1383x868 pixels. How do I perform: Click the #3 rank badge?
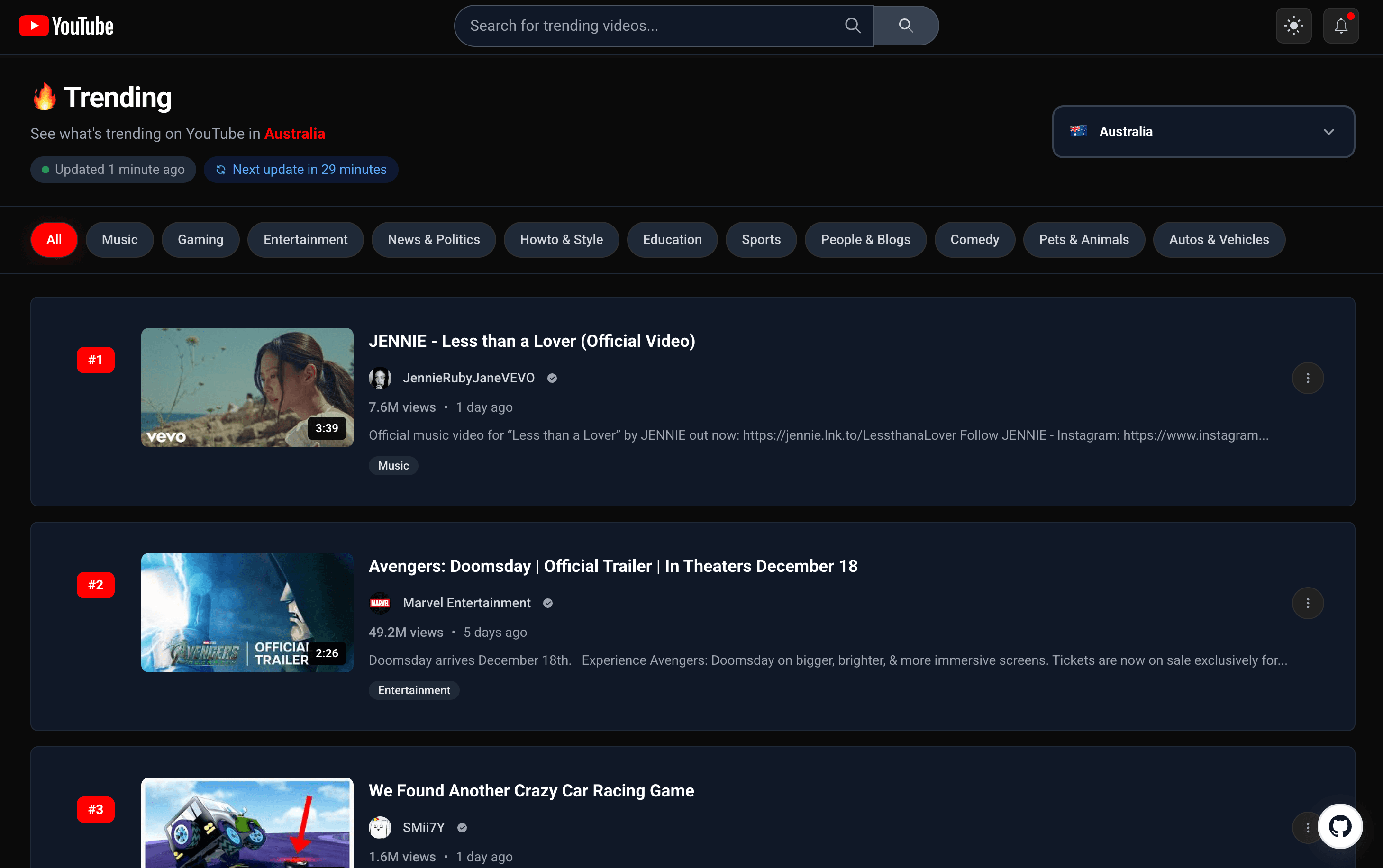click(x=95, y=809)
